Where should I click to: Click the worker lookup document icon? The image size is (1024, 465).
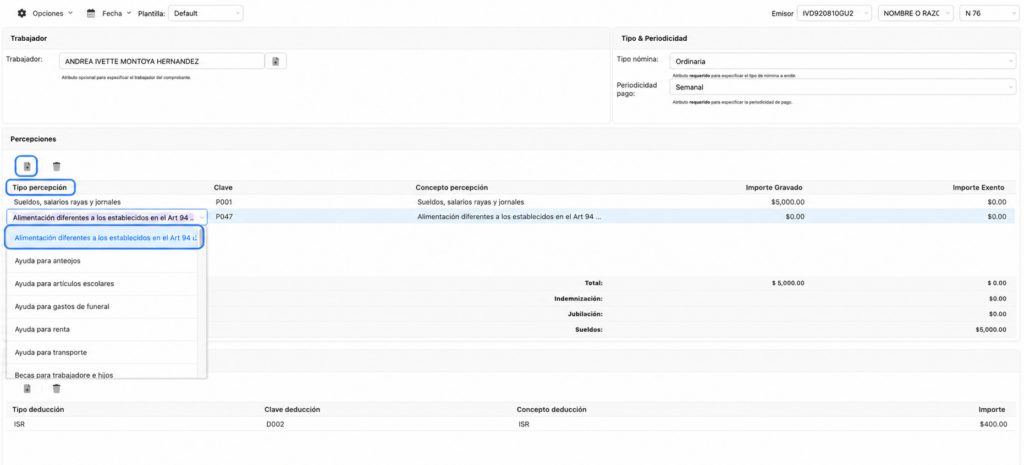pos(276,61)
